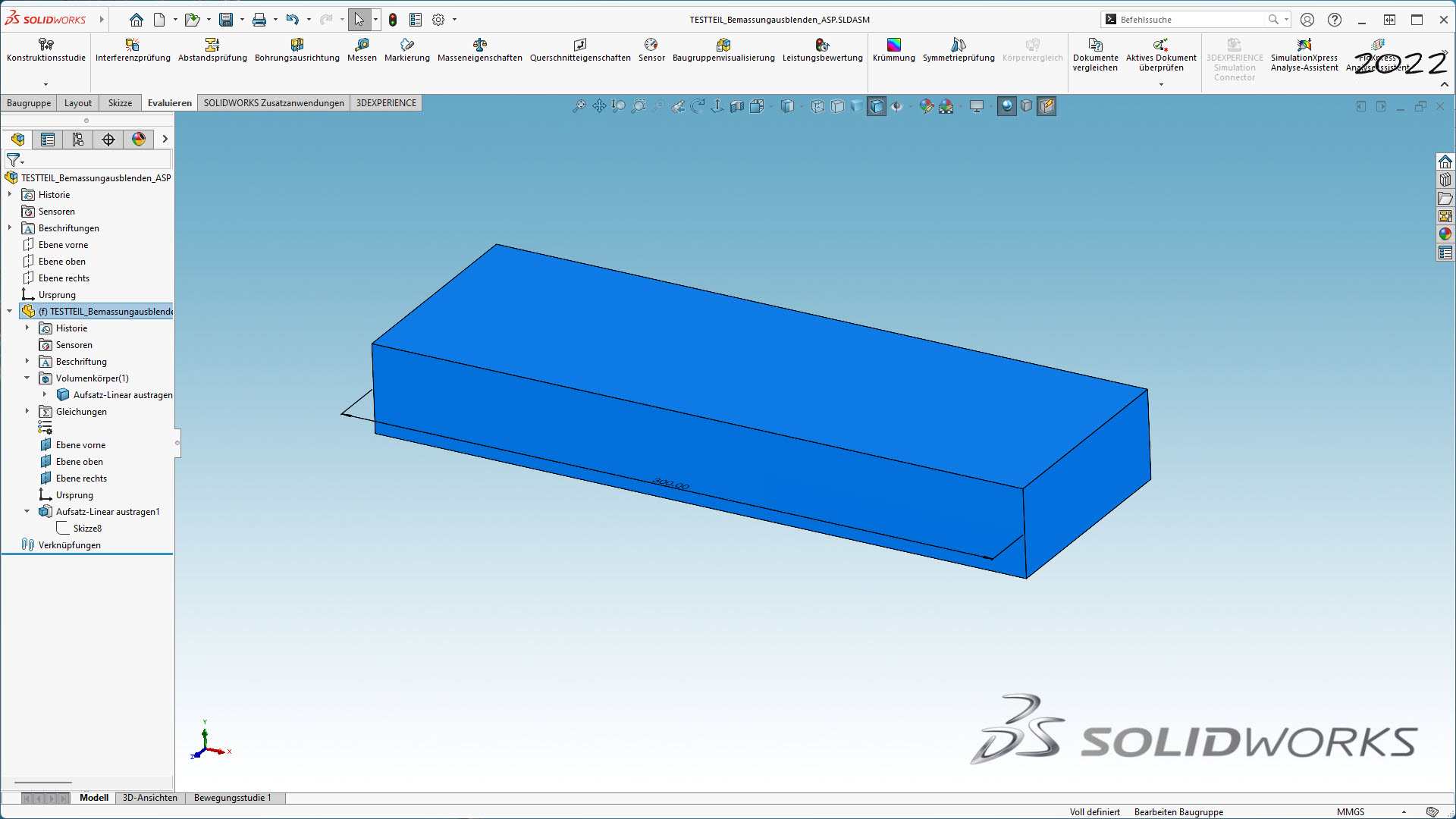Toggle shaded with edges display

point(877,106)
